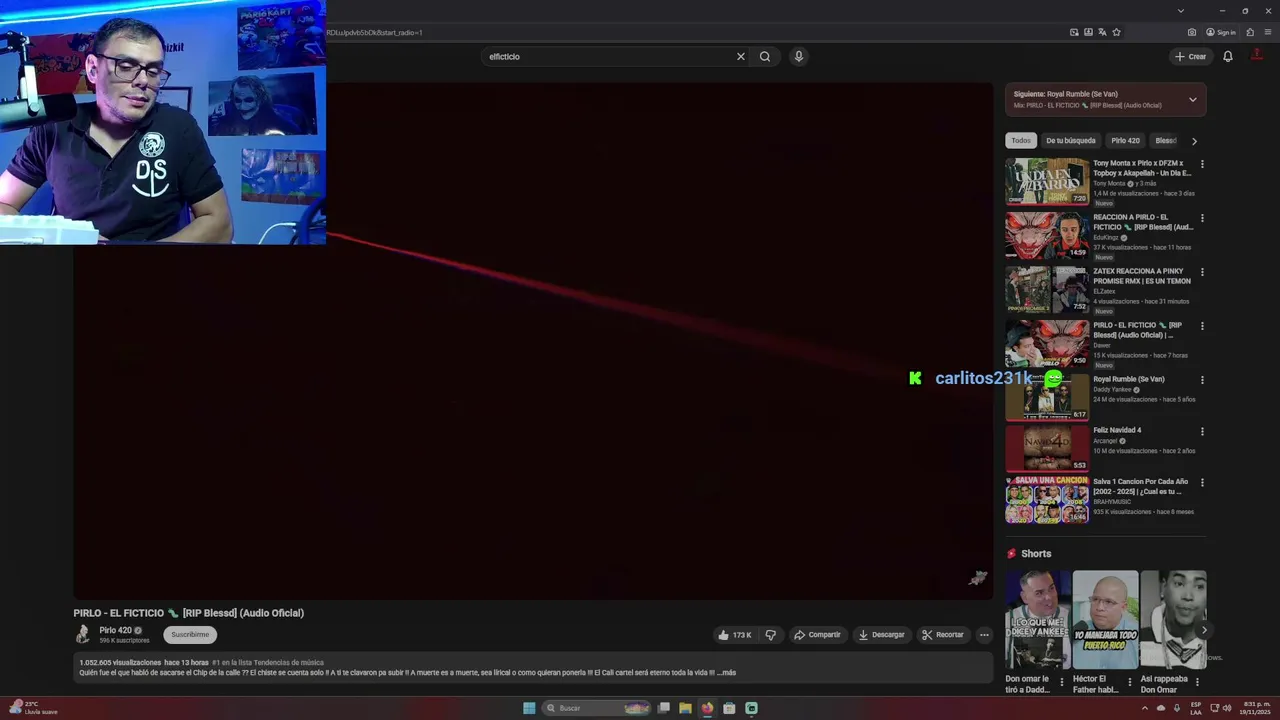The image size is (1280, 720).
Task: Open the taskbar weather widget
Action: coord(32,708)
